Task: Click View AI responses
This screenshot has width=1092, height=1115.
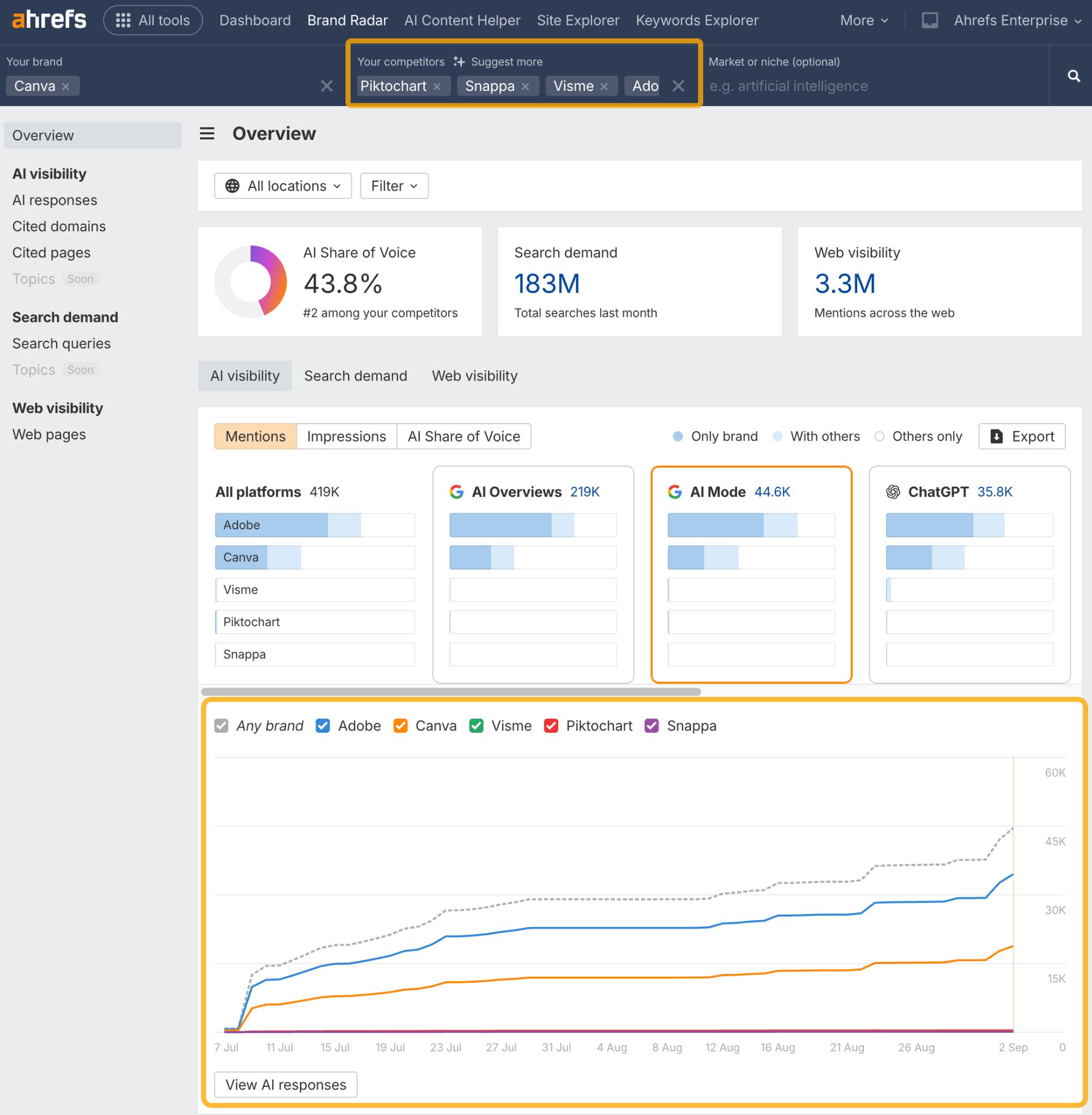Action: click(285, 1084)
